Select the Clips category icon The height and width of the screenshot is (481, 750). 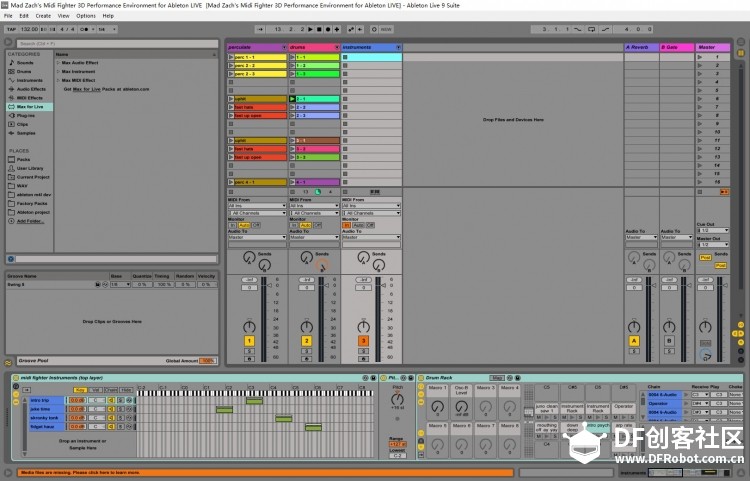(x=12, y=124)
